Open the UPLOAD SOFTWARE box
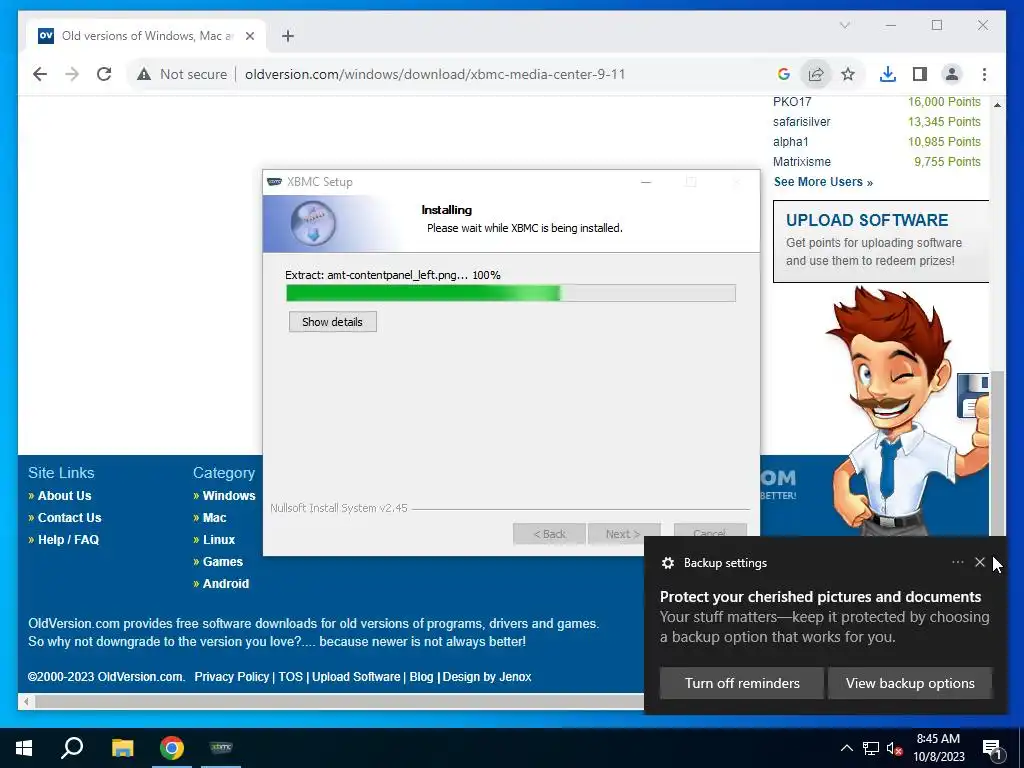Viewport: 1024px width, 768px height. [x=880, y=241]
